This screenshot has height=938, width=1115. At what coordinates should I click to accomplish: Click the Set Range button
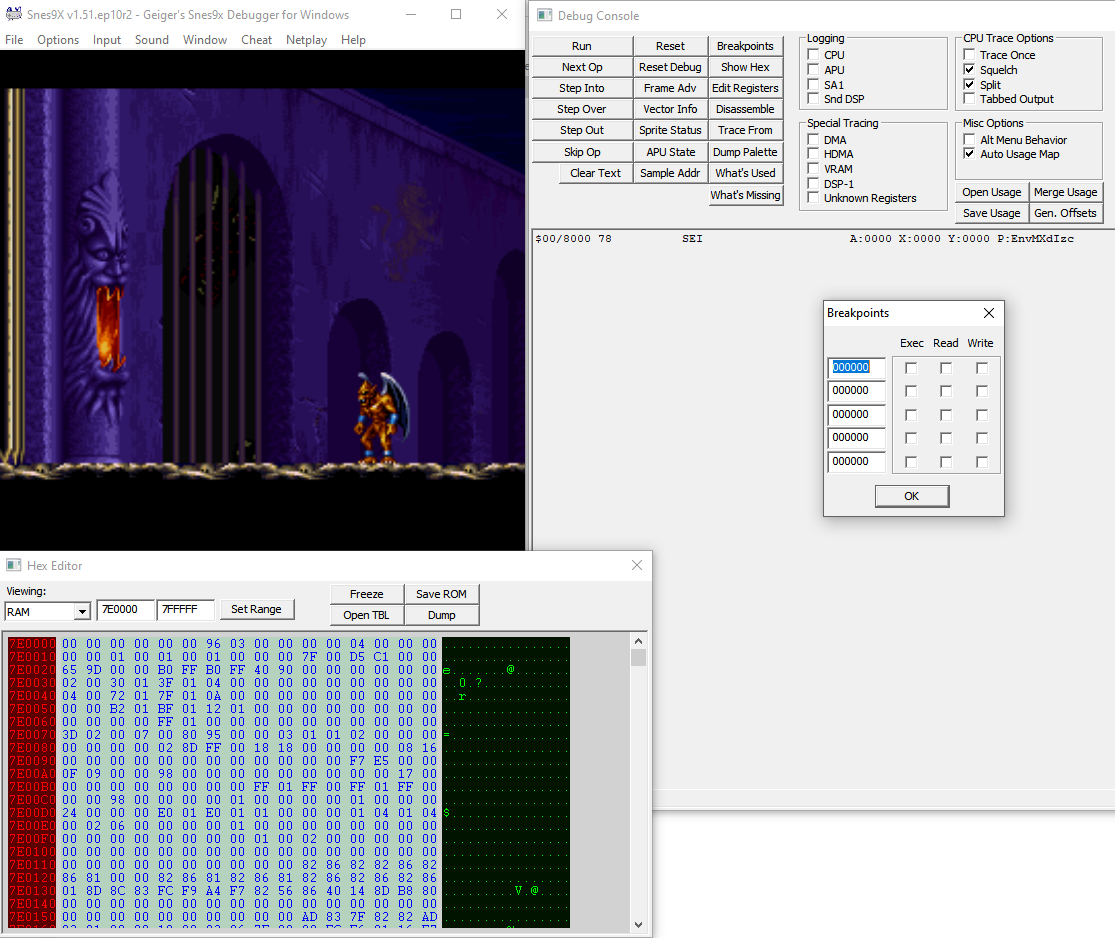[256, 609]
